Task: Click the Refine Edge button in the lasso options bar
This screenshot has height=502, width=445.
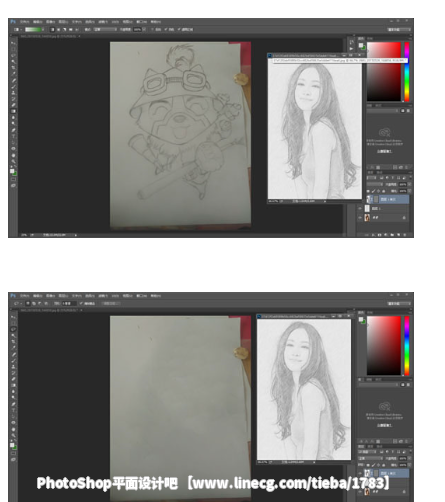Action: (x=110, y=303)
